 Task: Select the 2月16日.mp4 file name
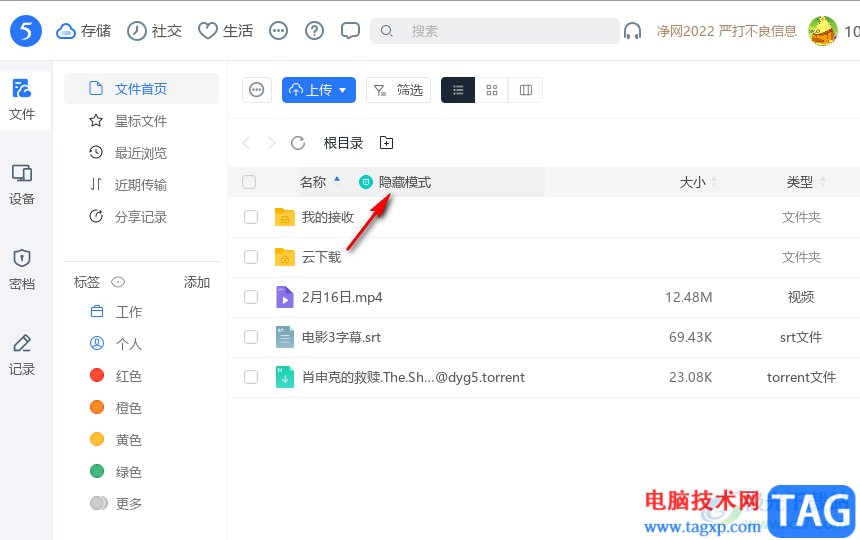(342, 297)
